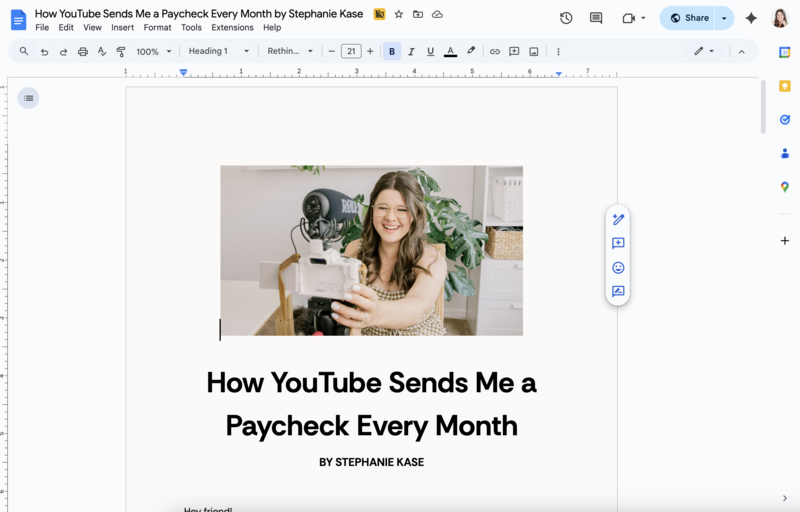
Task: Open the Help menu
Action: click(272, 28)
